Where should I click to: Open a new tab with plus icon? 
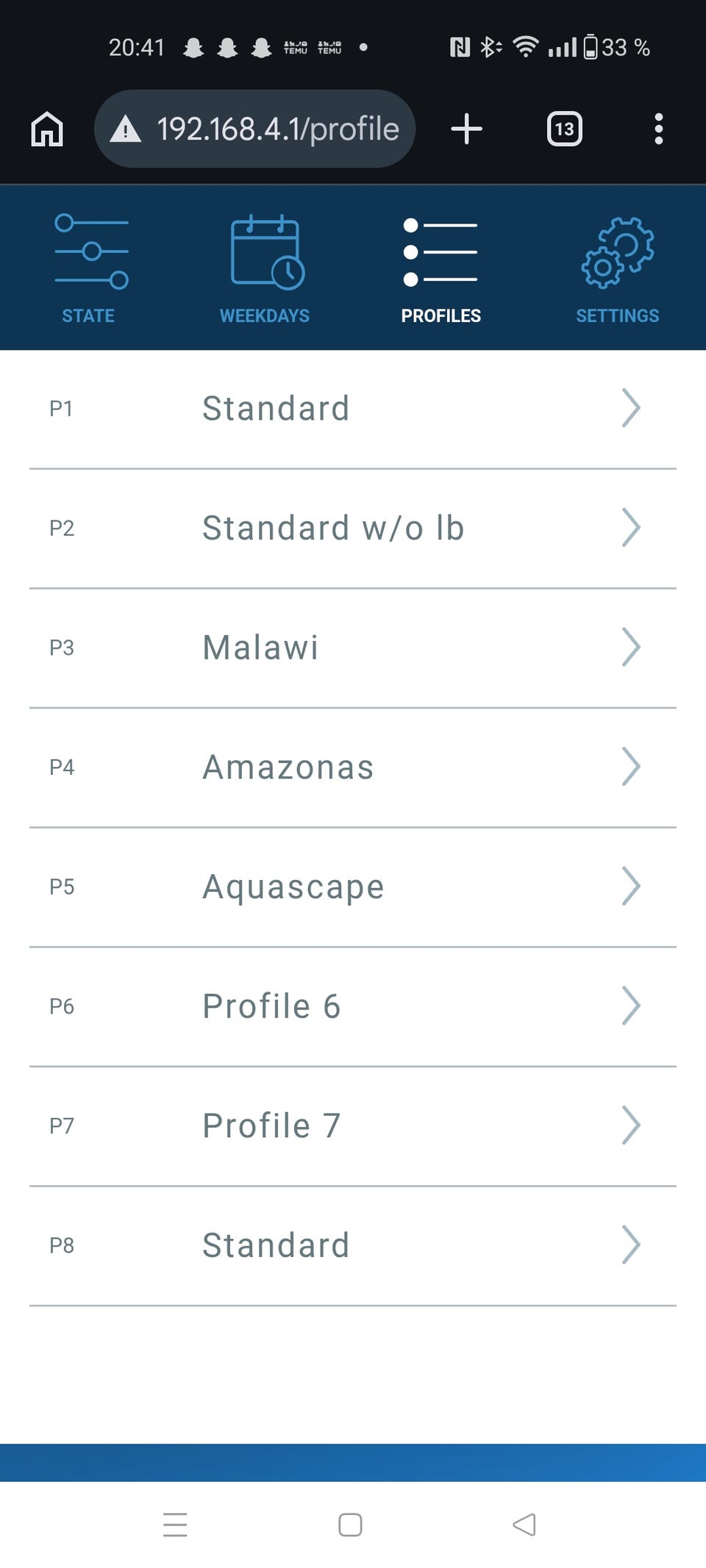(466, 129)
